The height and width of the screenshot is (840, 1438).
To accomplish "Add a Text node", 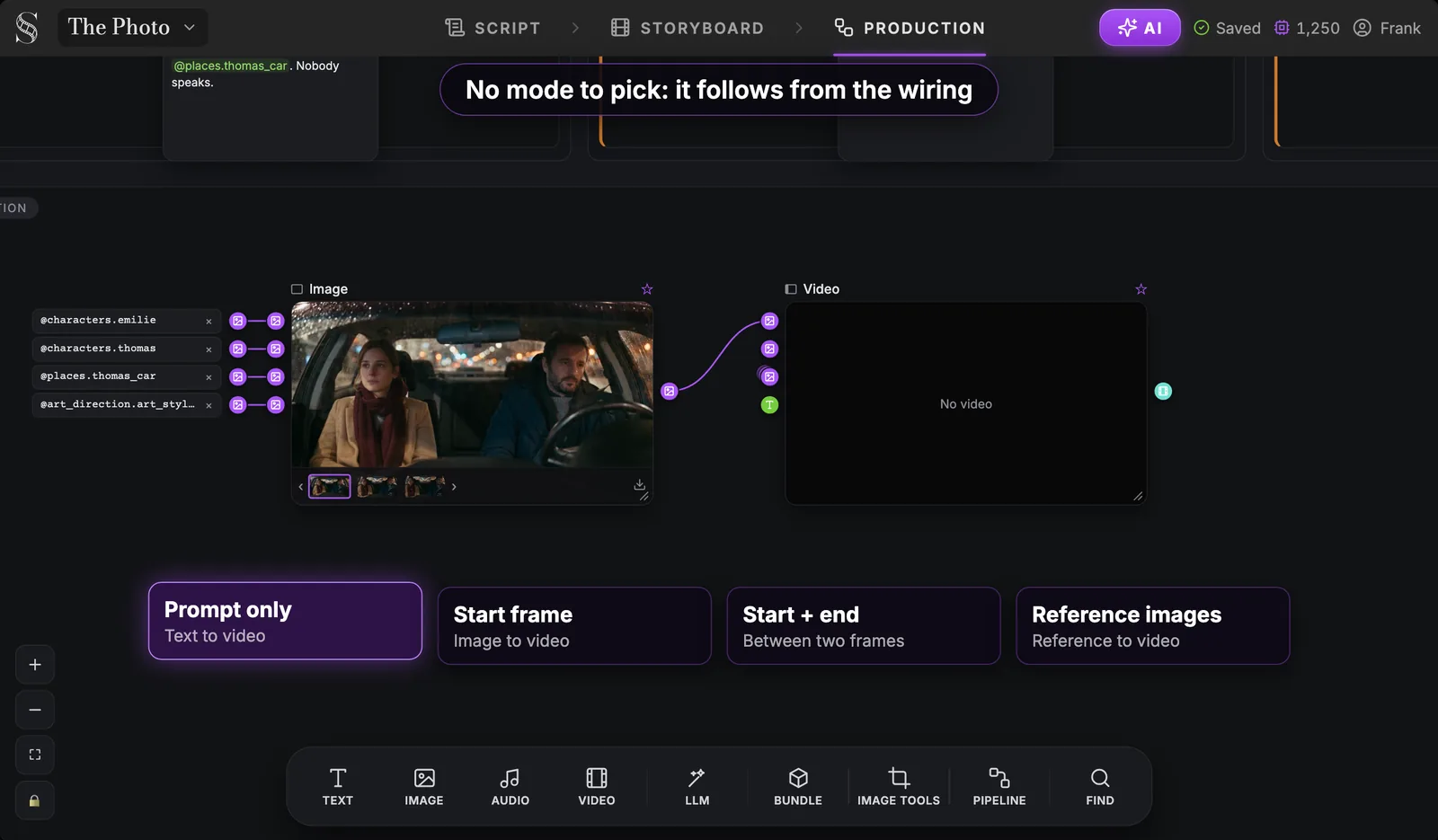I will [x=338, y=786].
